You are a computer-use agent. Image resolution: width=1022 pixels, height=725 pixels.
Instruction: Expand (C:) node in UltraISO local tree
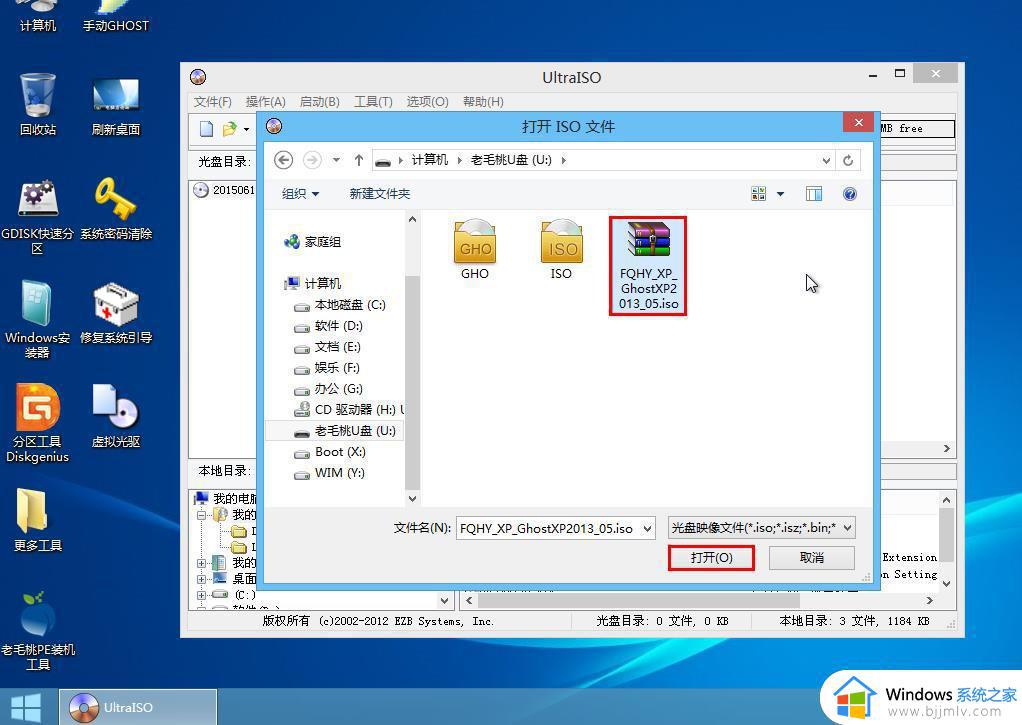click(201, 595)
